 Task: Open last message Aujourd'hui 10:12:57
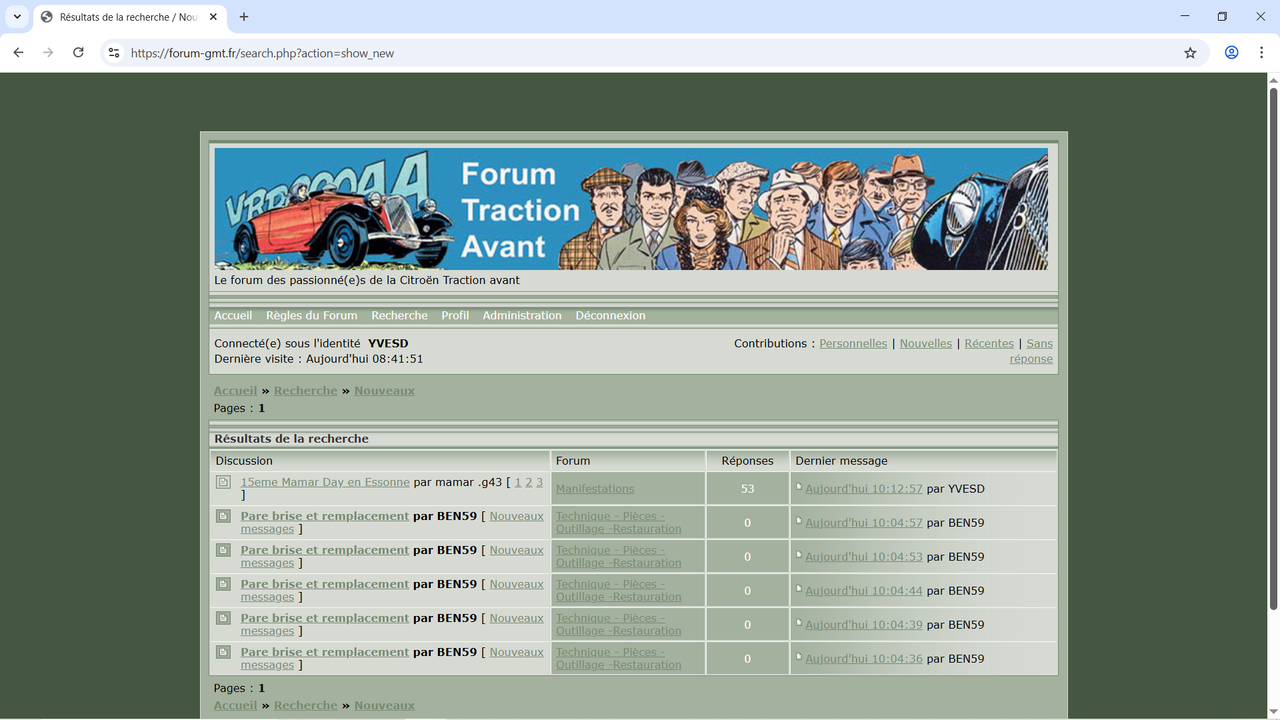click(x=864, y=489)
